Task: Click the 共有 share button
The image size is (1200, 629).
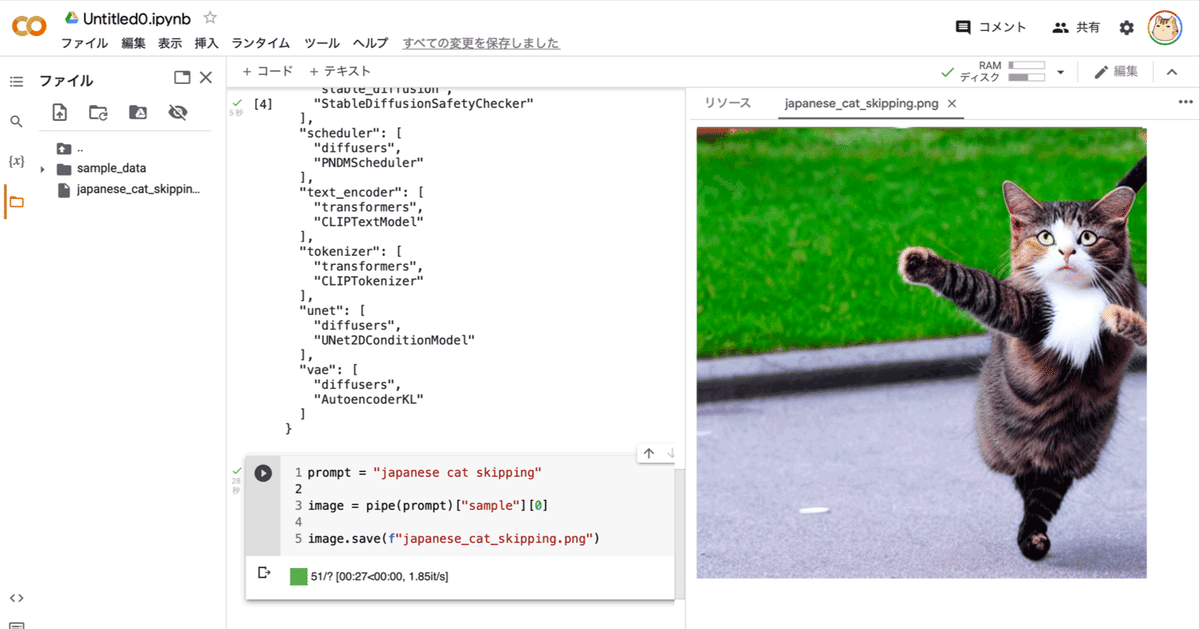Action: [1075, 27]
